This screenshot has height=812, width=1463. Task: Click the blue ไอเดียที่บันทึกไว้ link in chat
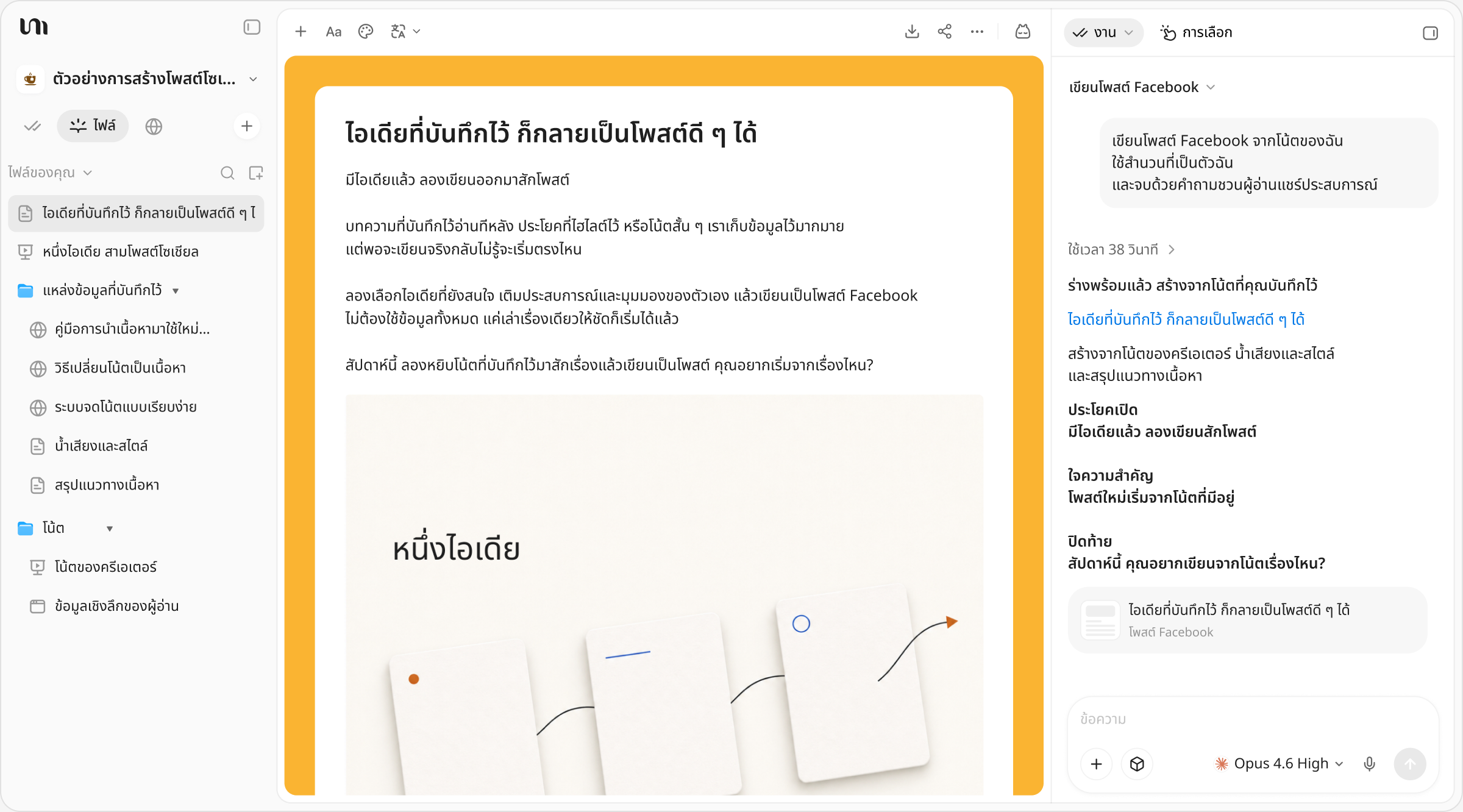click(1186, 319)
